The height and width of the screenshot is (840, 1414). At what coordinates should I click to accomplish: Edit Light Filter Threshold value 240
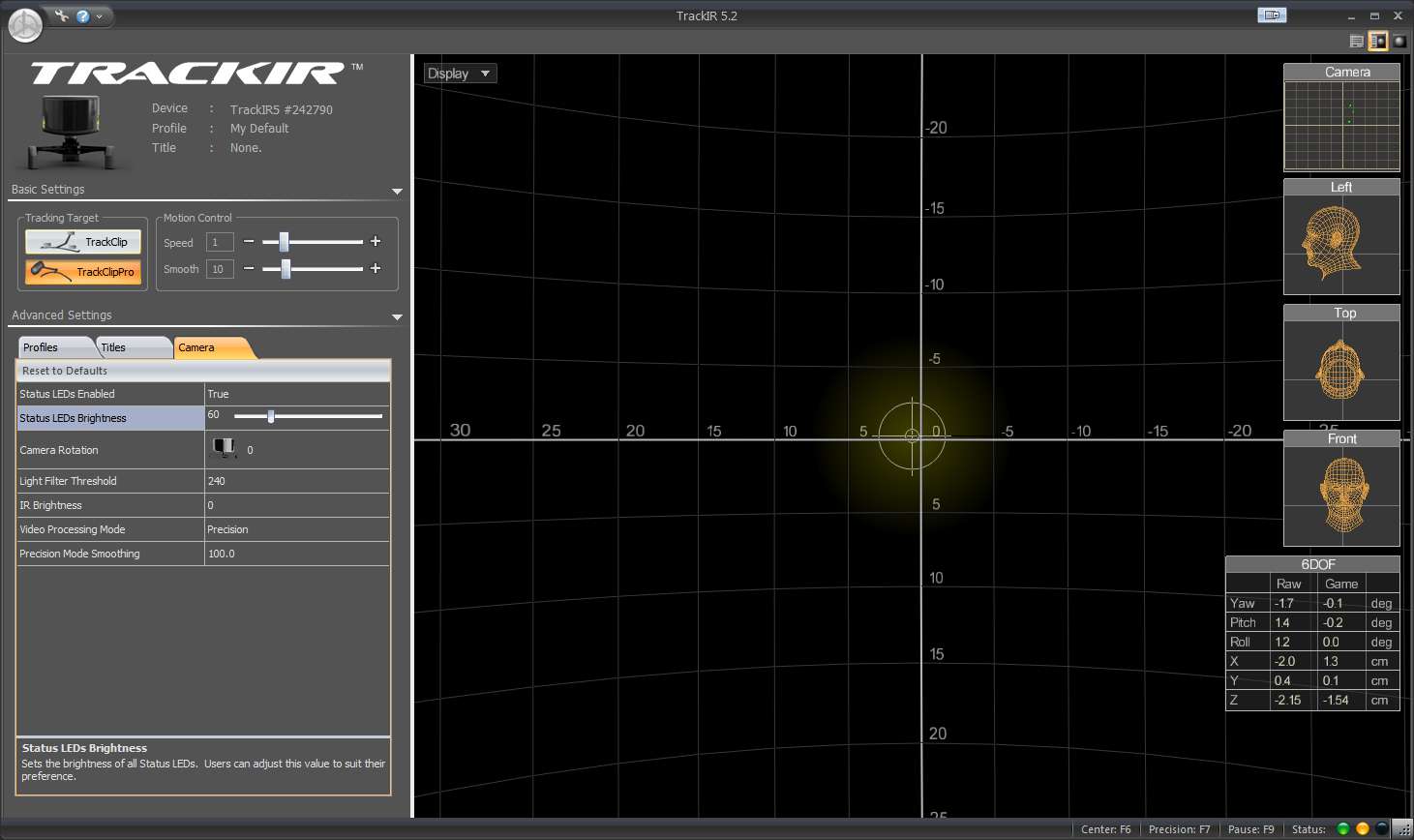pyautogui.click(x=297, y=481)
